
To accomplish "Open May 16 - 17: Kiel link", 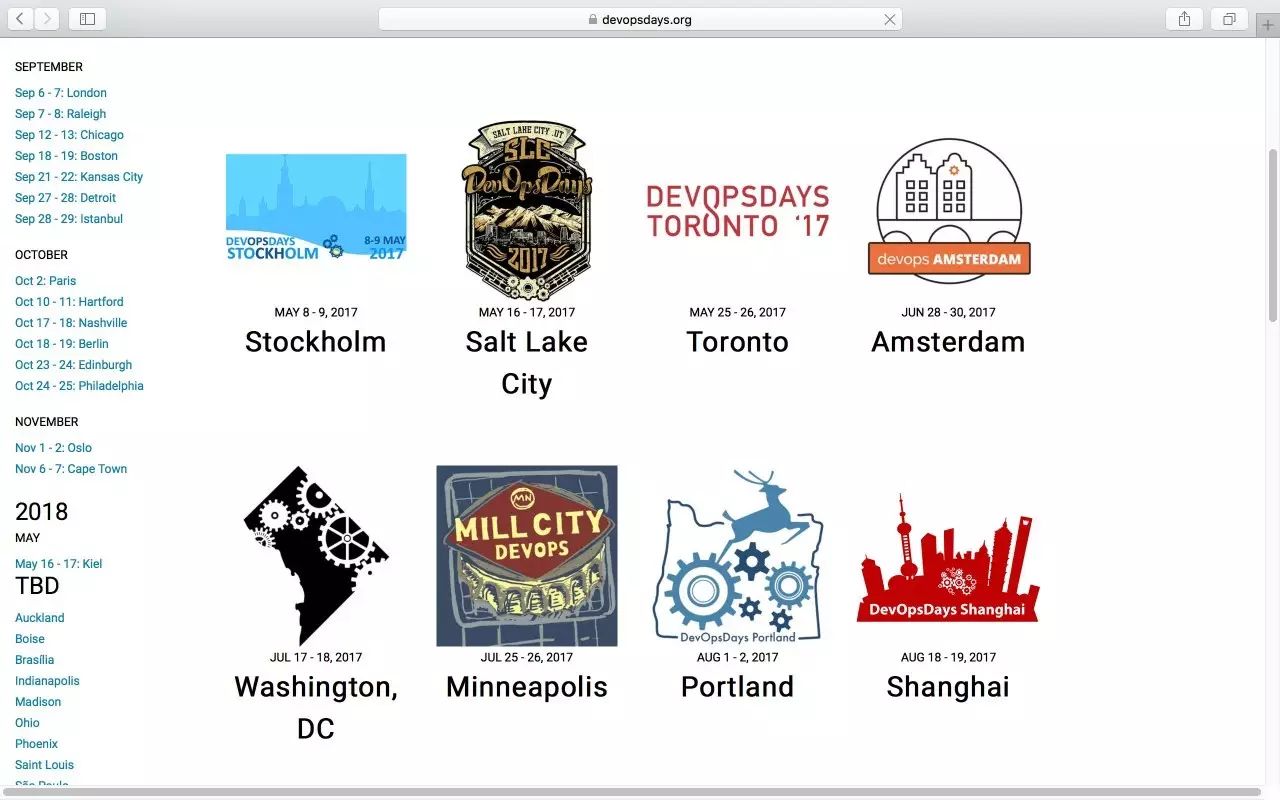I will 58,564.
